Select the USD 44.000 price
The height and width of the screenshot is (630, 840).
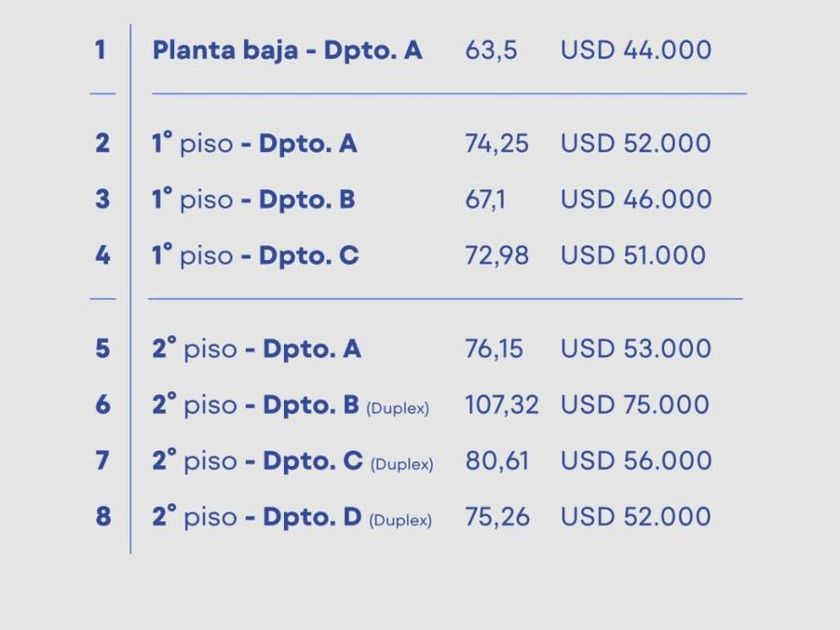[635, 50]
